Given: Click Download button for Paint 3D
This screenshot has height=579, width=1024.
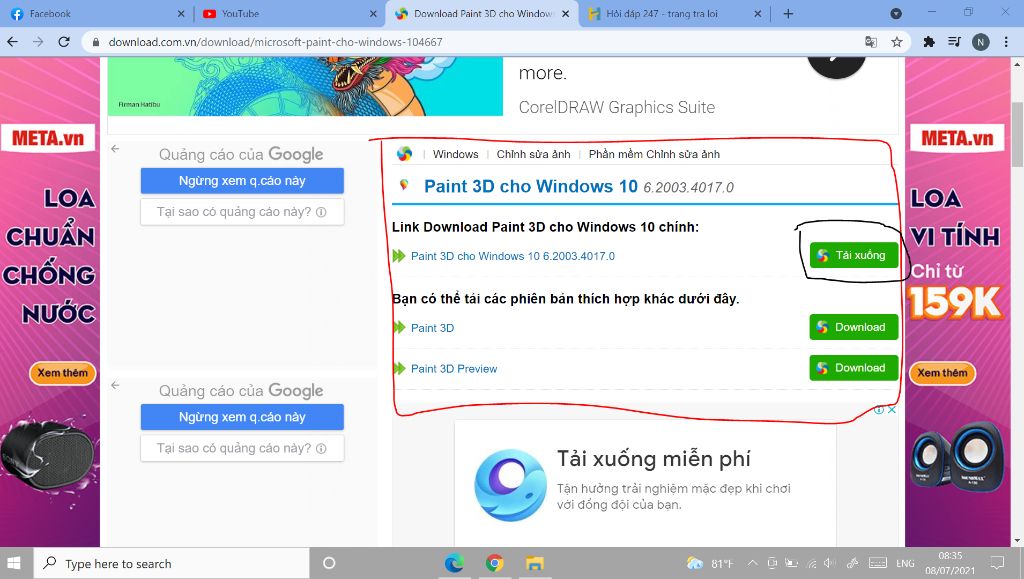Looking at the screenshot, I should [854, 327].
